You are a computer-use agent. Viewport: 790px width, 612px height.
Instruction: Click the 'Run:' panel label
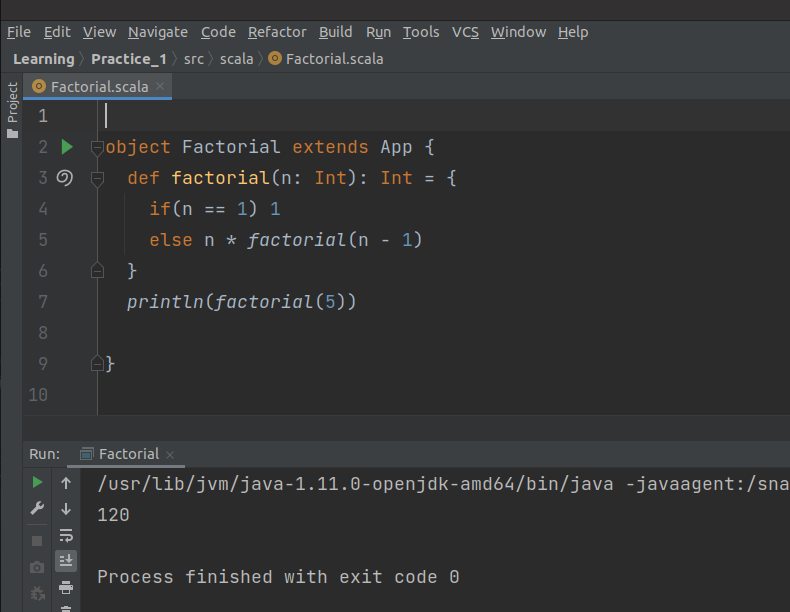[44, 454]
